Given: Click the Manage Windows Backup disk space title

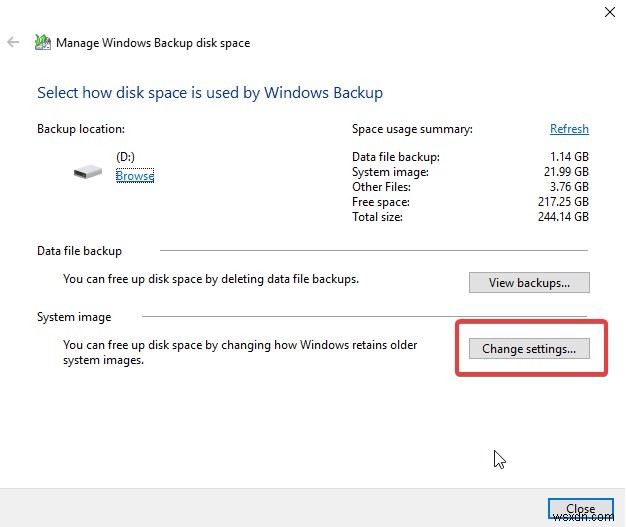Looking at the screenshot, I should pyautogui.click(x=153, y=43).
